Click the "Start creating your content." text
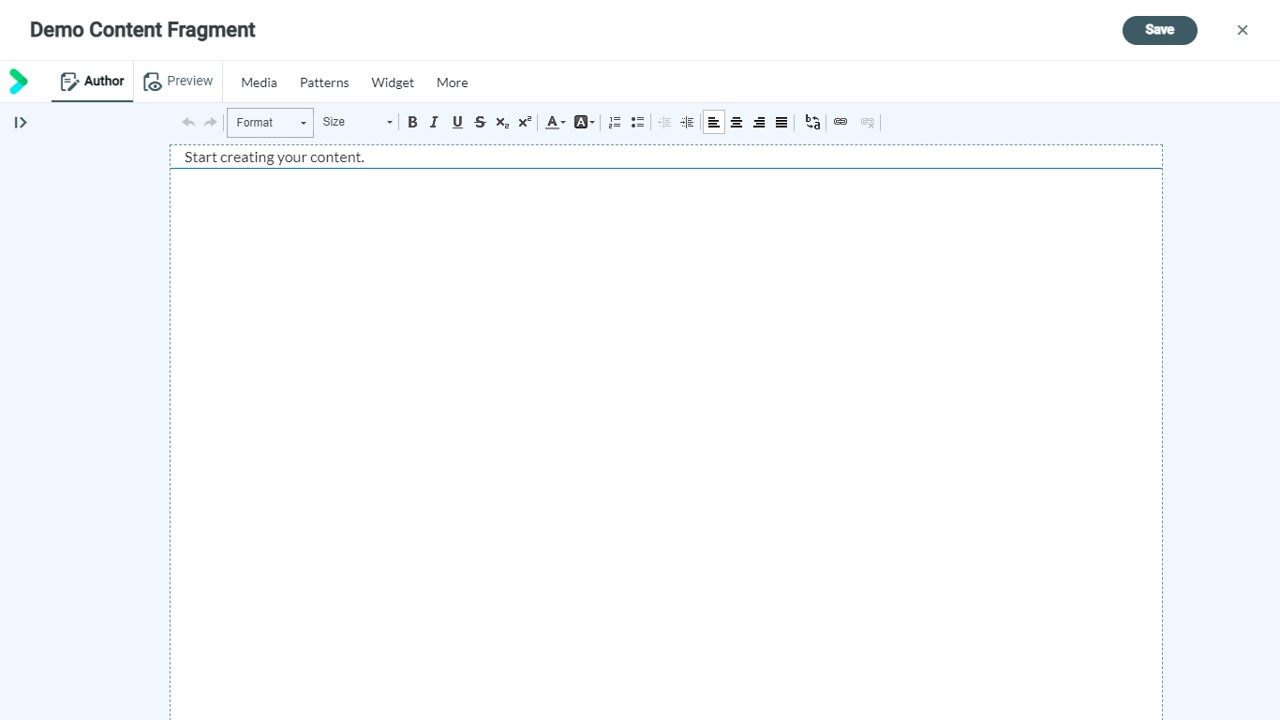 click(274, 157)
